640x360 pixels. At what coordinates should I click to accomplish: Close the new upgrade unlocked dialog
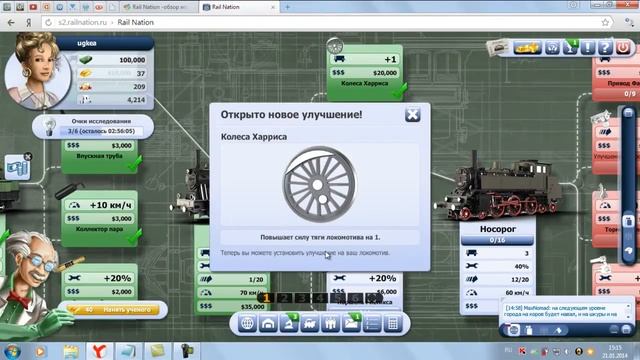click(x=412, y=115)
